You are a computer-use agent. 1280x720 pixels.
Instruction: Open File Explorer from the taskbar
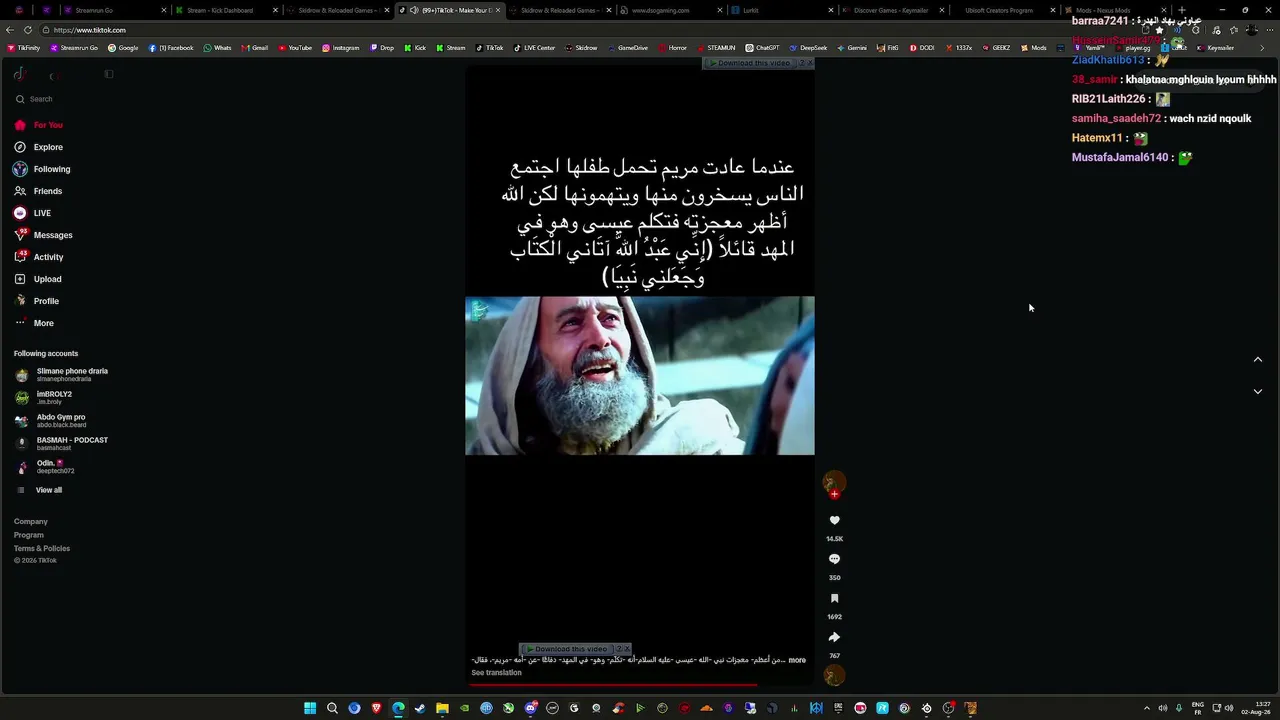pyautogui.click(x=442, y=709)
